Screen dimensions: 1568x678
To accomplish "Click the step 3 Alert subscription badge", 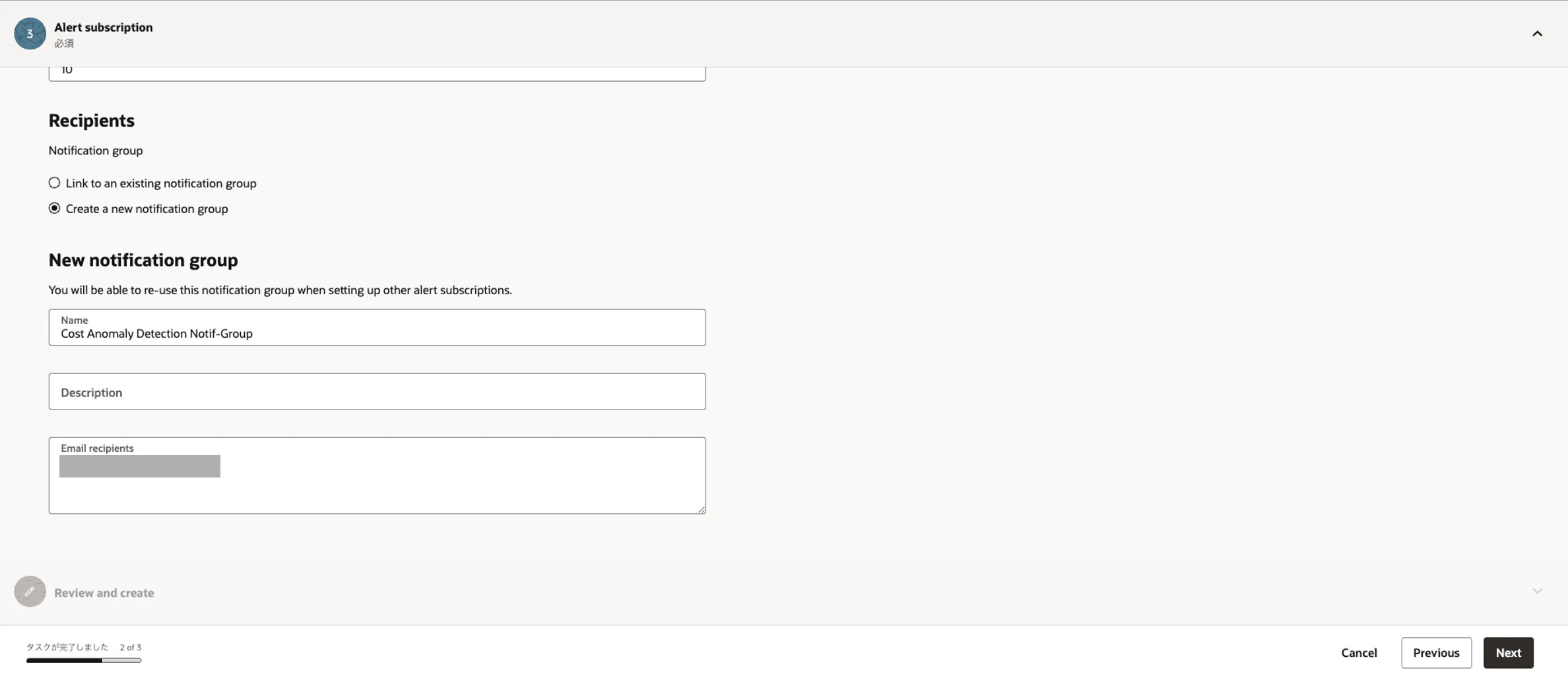I will point(30,34).
